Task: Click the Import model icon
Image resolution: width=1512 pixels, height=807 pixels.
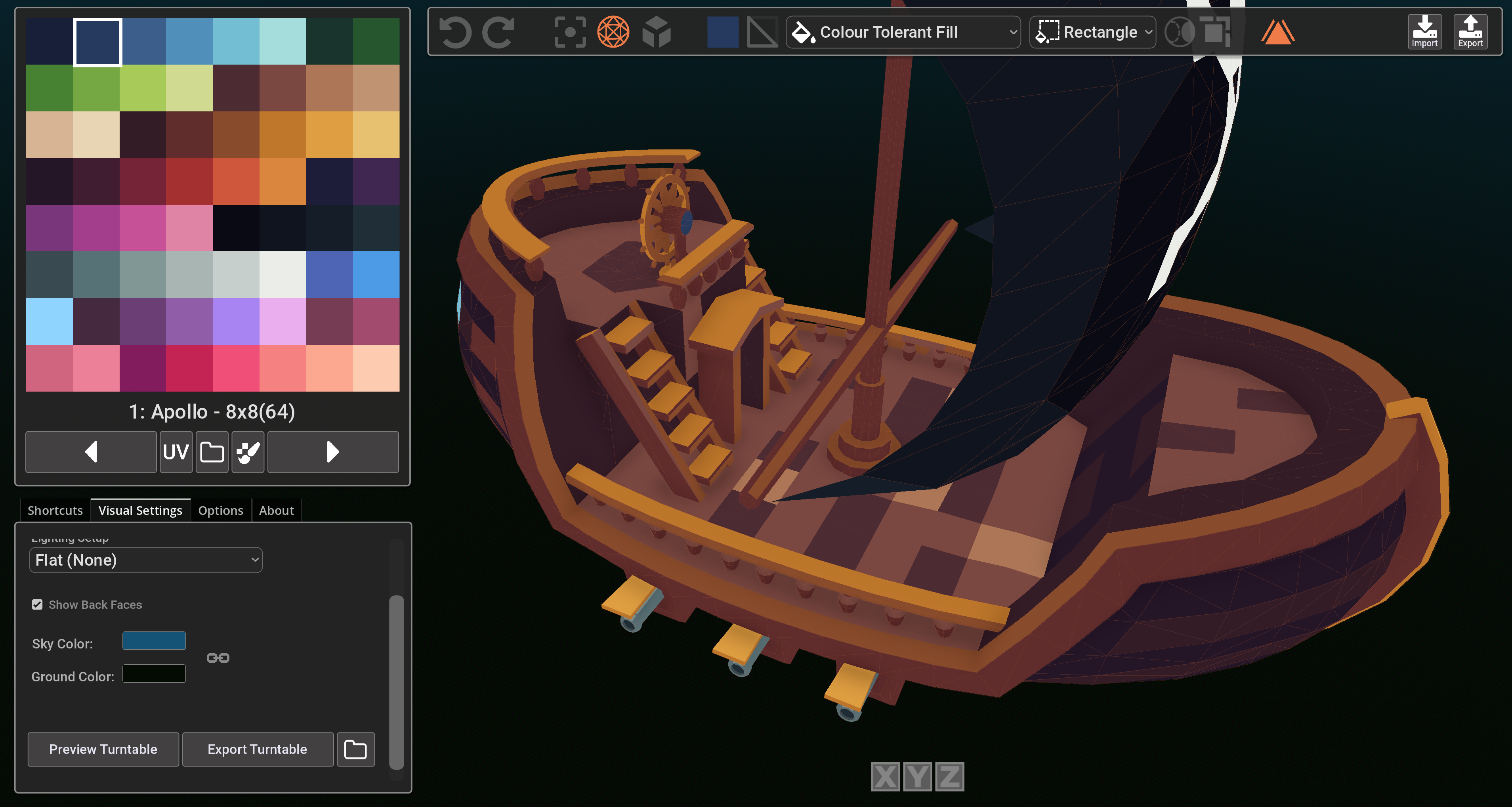Action: point(1424,32)
